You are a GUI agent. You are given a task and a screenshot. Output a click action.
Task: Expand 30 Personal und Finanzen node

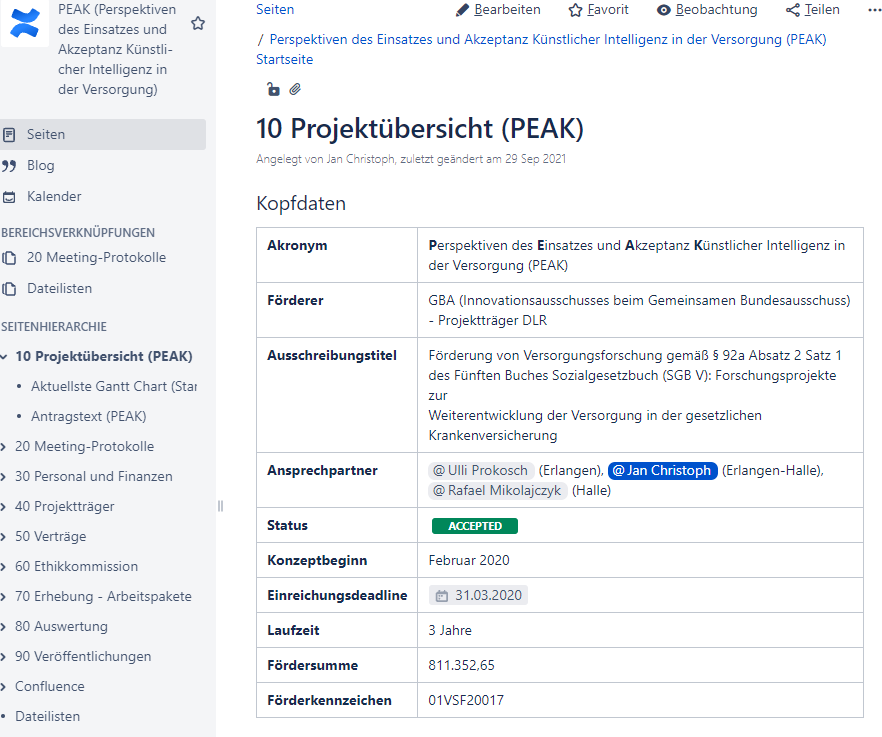(x=4, y=477)
